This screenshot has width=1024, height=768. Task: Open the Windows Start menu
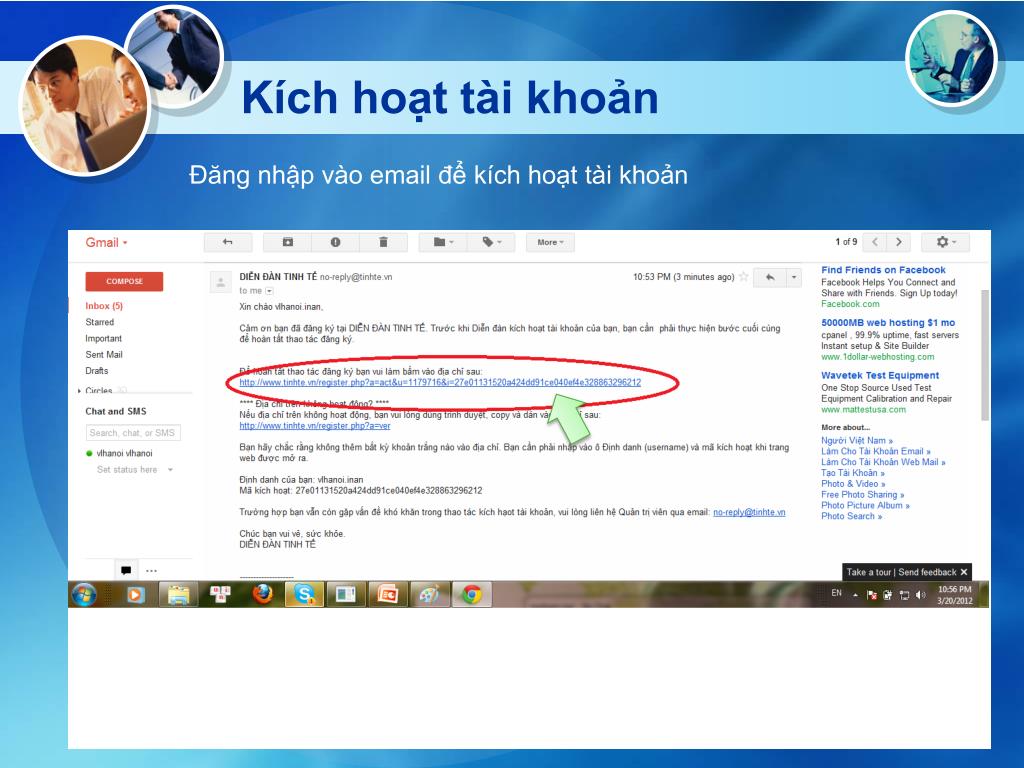click(84, 595)
